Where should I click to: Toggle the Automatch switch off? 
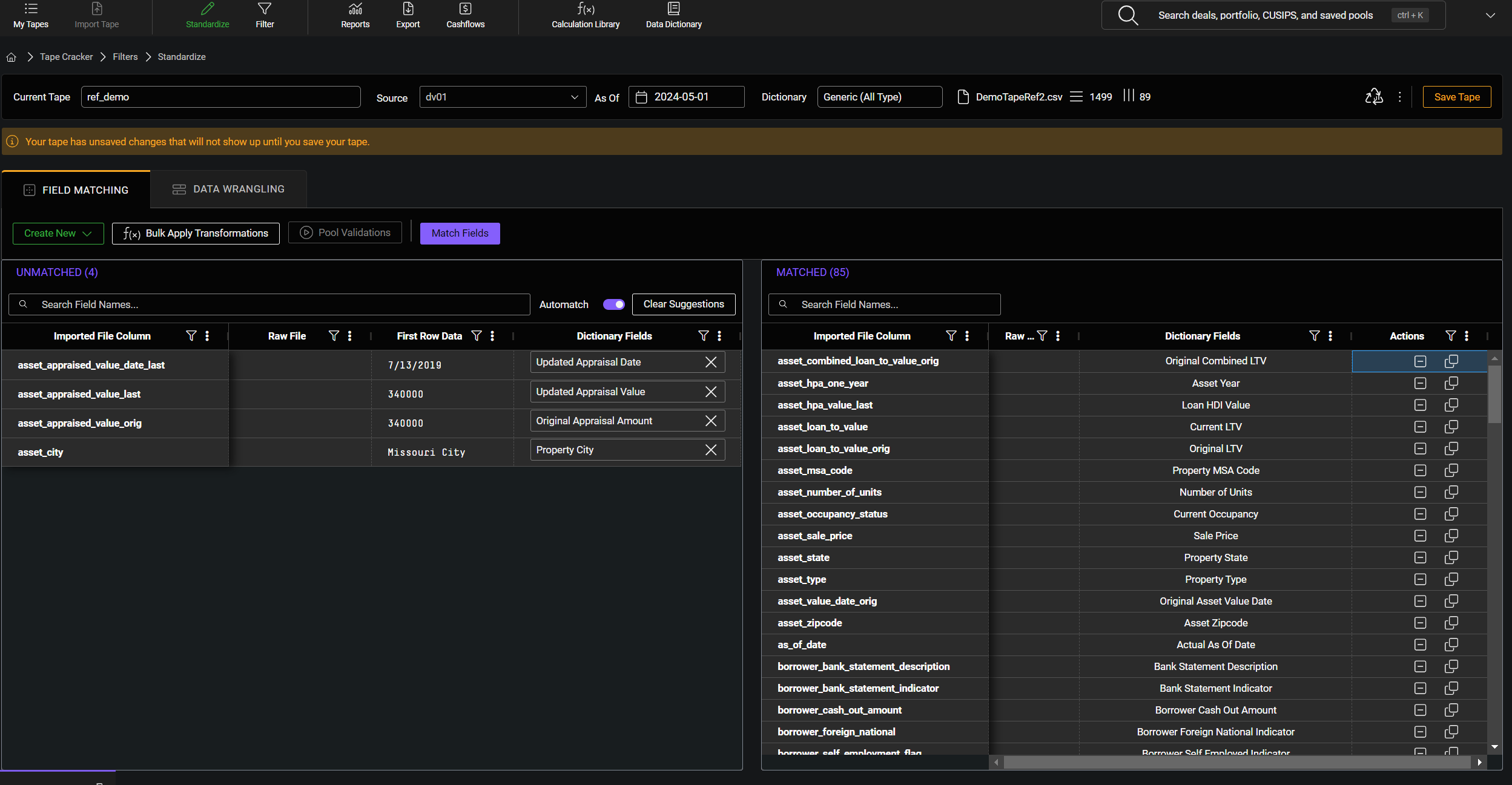click(613, 304)
